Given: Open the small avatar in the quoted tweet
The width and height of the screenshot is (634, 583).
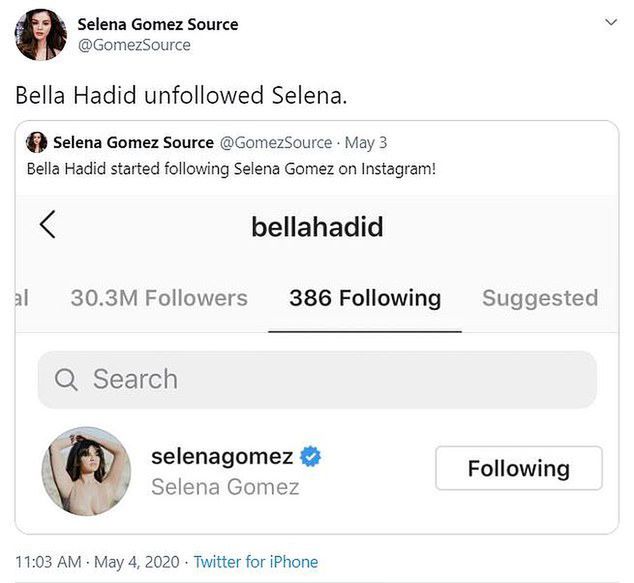Looking at the screenshot, I should coord(37,142).
